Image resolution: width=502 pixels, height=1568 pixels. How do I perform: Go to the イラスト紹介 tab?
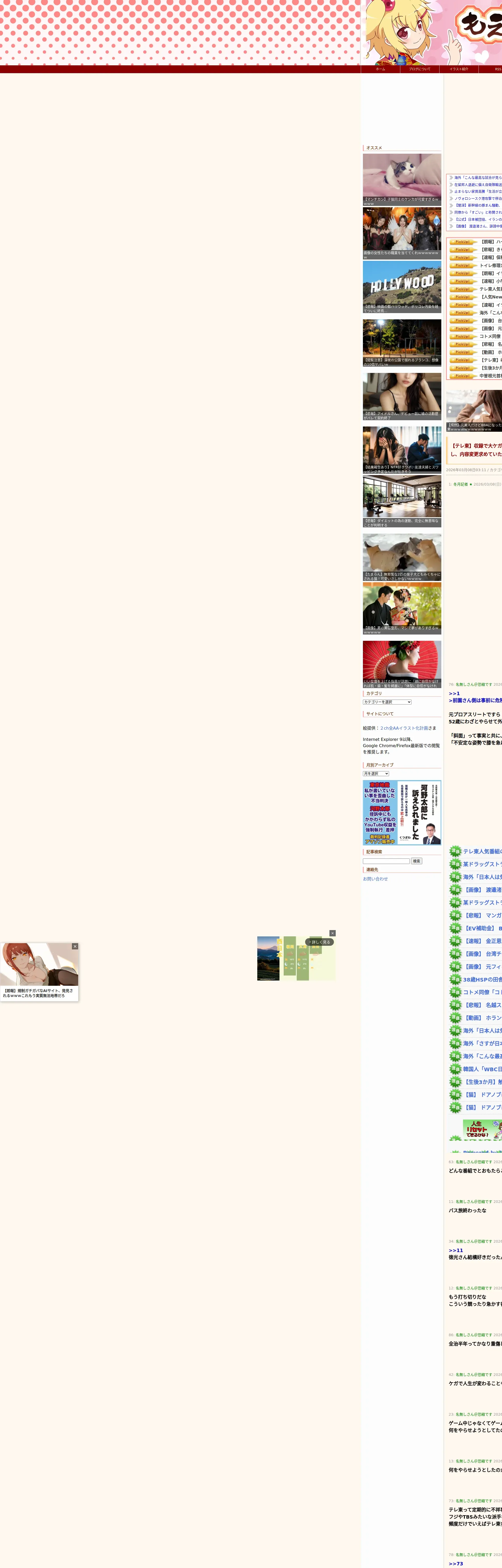(x=459, y=69)
